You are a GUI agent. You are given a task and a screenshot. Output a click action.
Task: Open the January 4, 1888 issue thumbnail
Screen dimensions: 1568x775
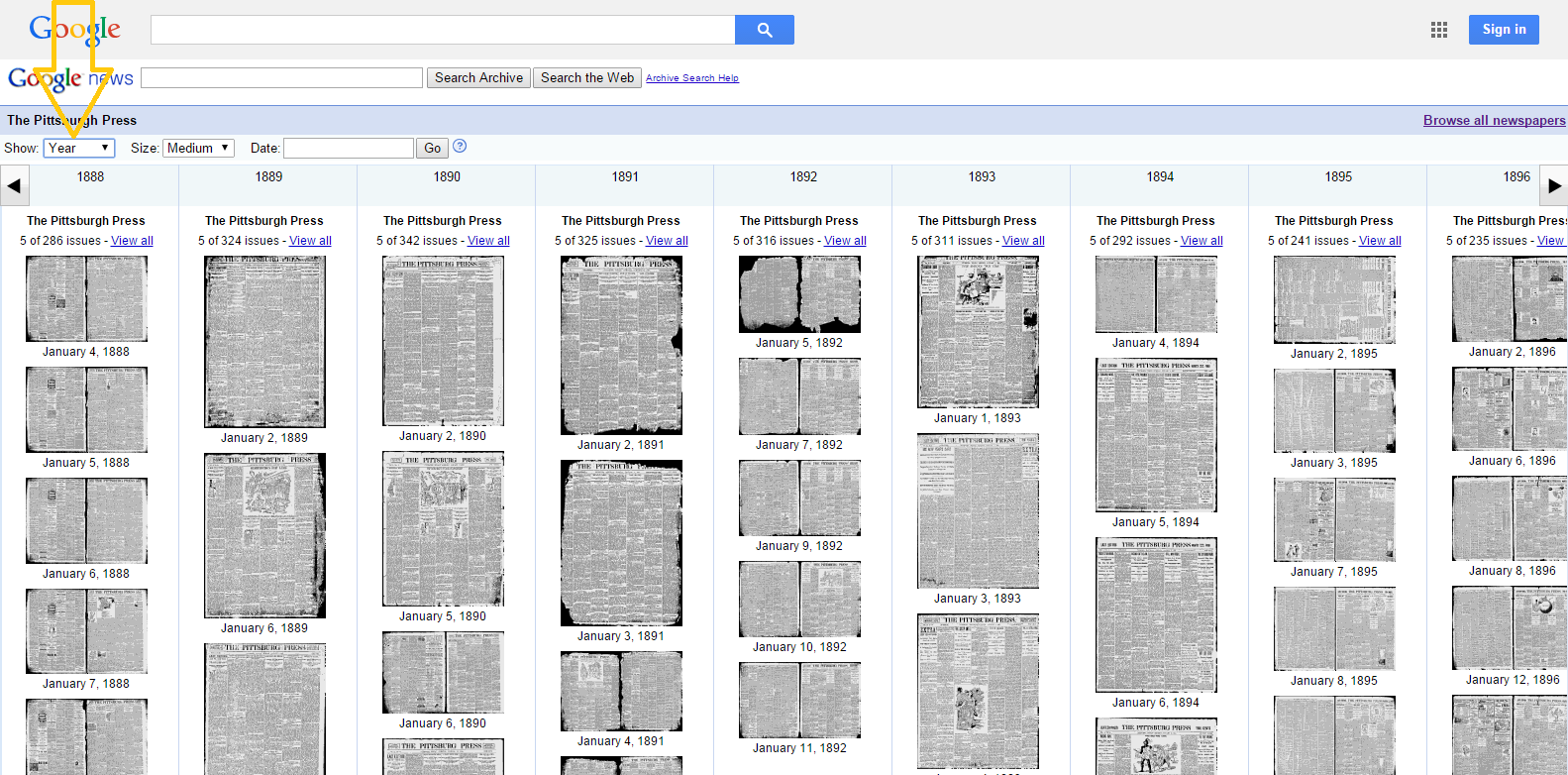(x=86, y=298)
